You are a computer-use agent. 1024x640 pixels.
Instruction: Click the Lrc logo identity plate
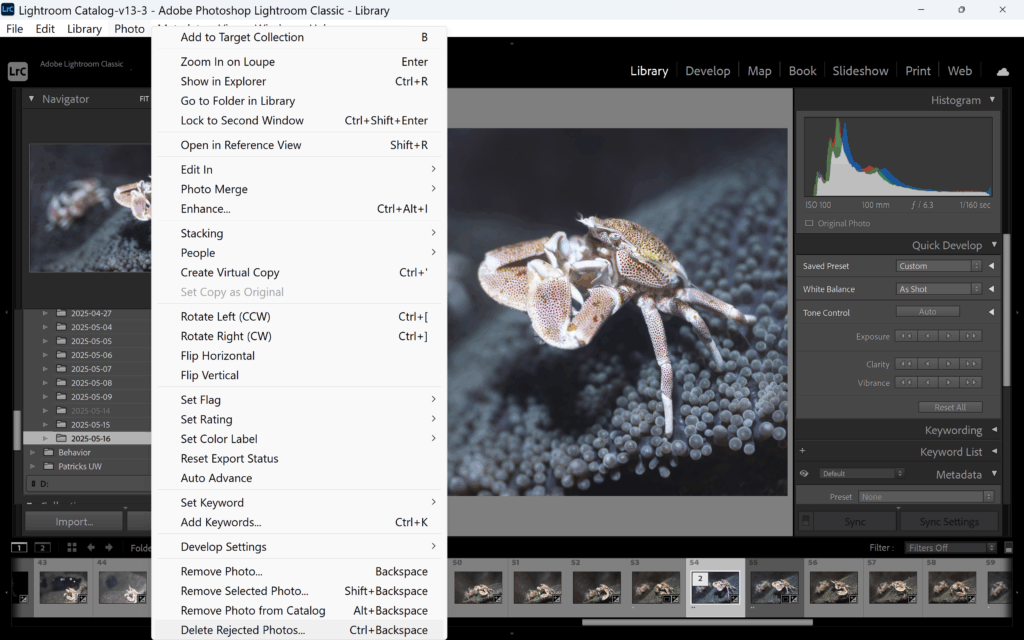point(18,71)
